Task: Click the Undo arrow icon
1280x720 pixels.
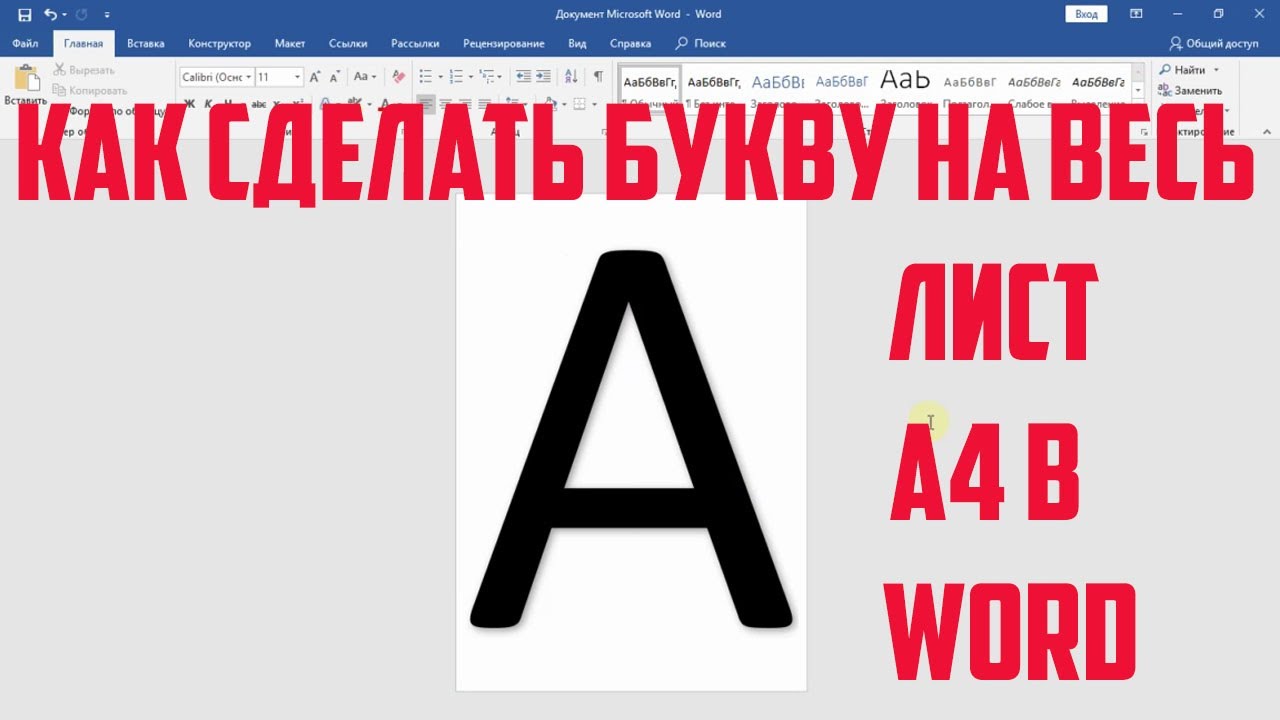Action: tap(50, 14)
